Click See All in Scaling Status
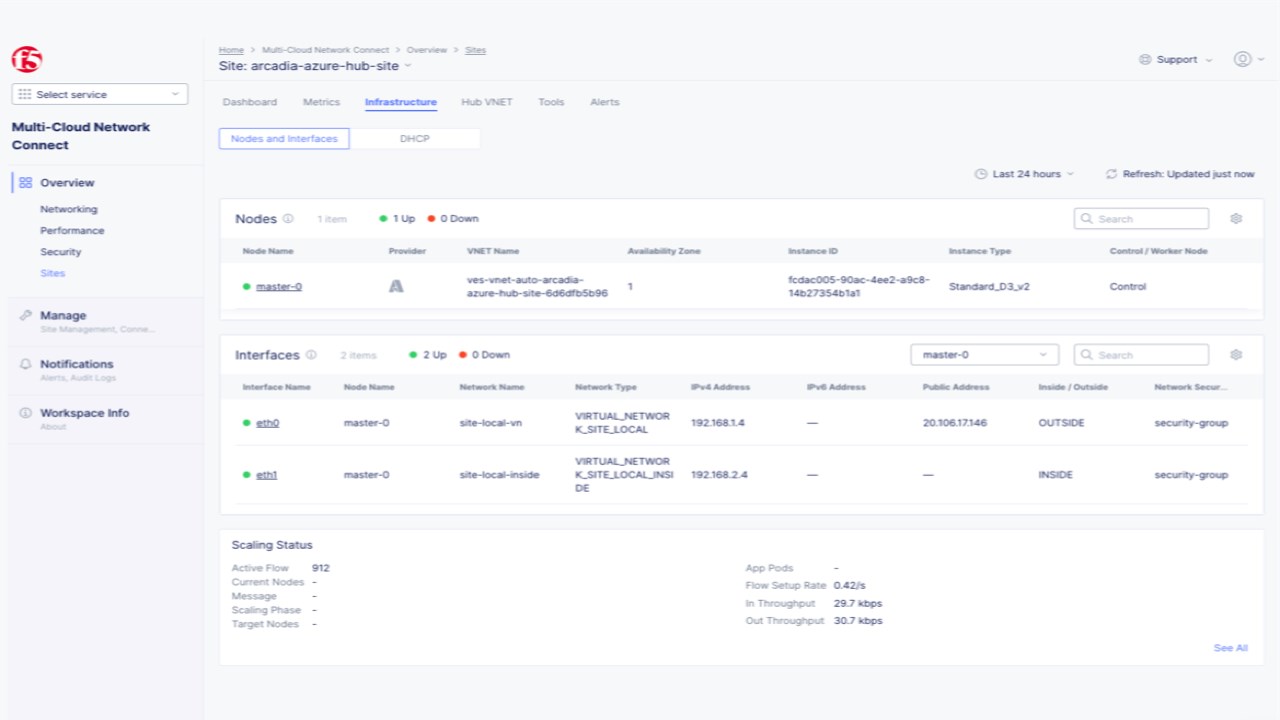The width and height of the screenshot is (1280, 720). point(1231,648)
